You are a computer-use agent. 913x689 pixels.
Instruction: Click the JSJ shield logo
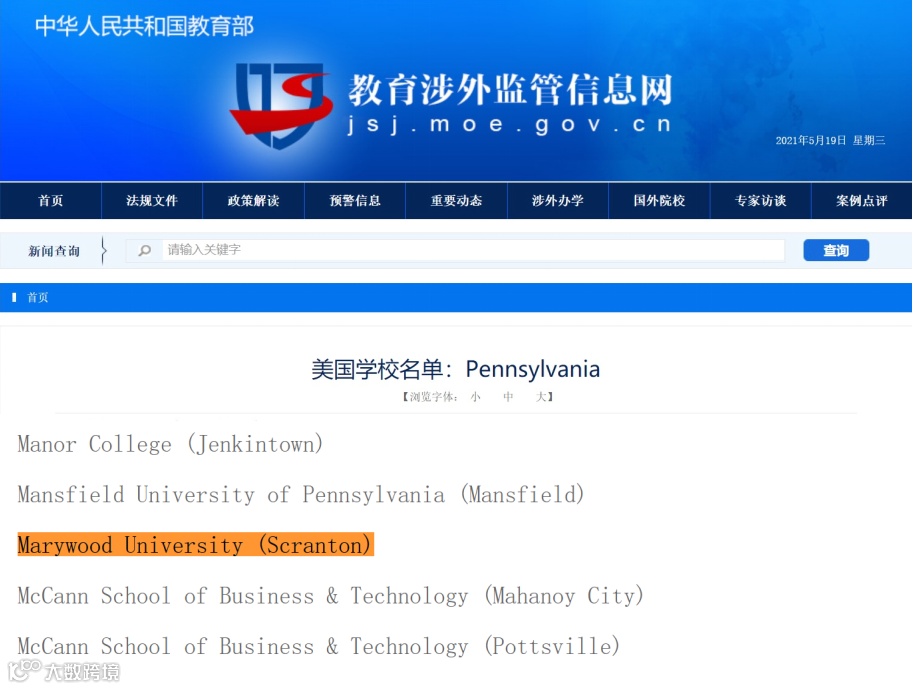[x=281, y=105]
